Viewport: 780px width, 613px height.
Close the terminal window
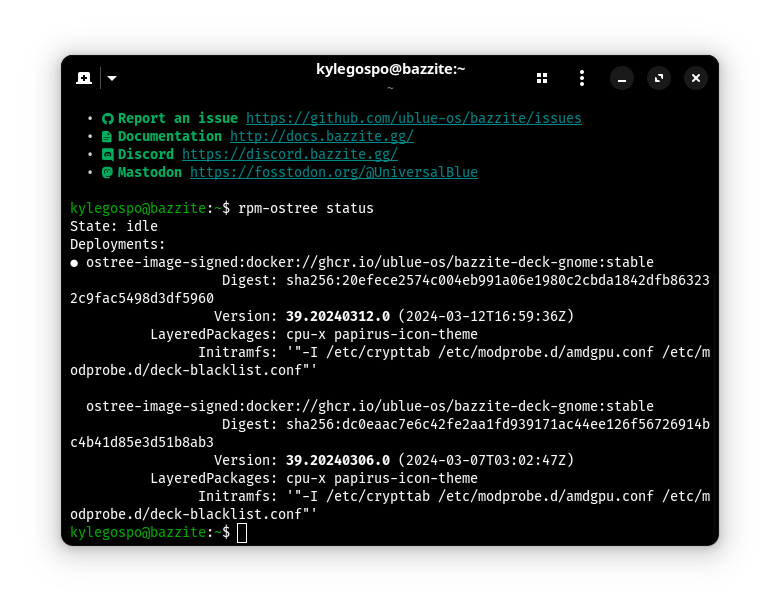tap(695, 78)
